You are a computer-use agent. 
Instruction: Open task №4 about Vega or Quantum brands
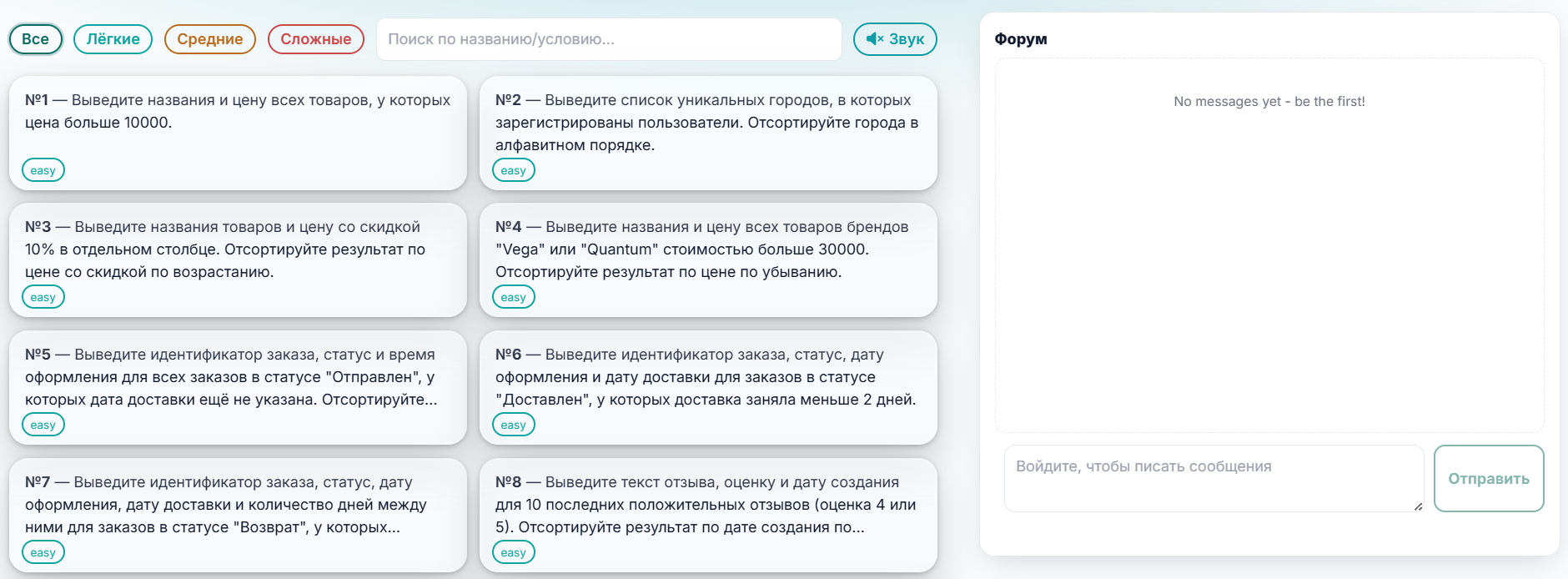708,249
